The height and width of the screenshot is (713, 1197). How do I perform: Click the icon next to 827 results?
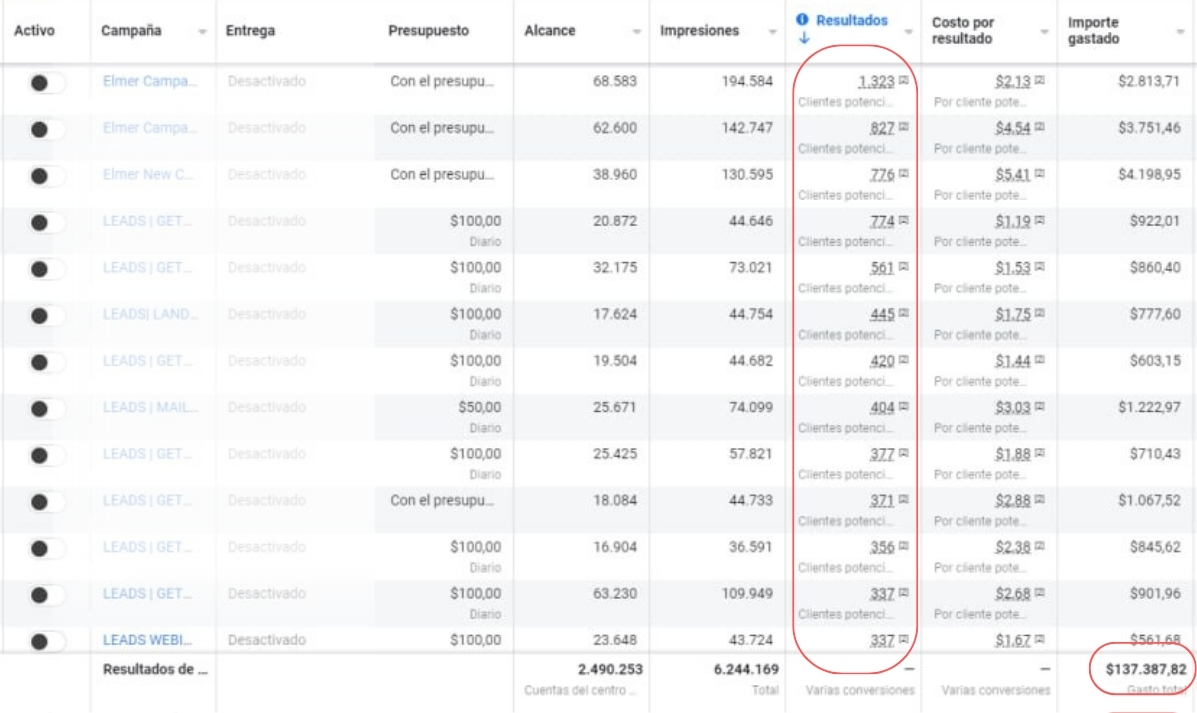tap(904, 128)
